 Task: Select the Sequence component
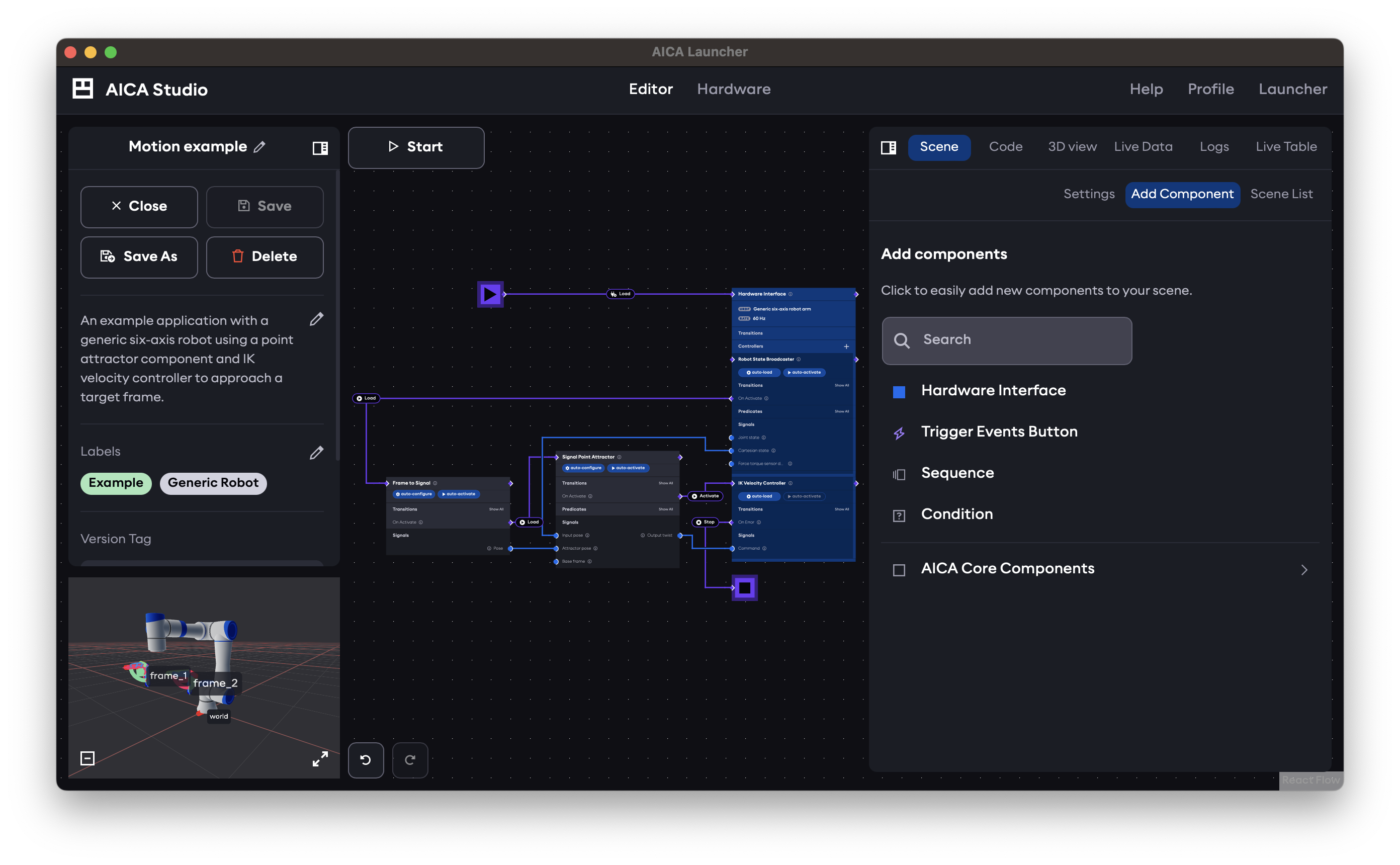point(957,473)
